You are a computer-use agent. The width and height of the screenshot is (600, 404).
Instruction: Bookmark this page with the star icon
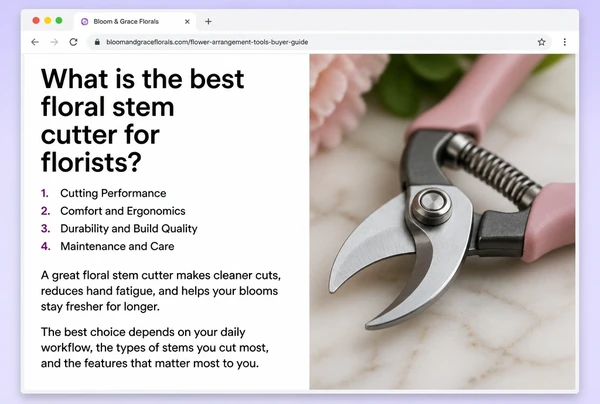pos(541,42)
